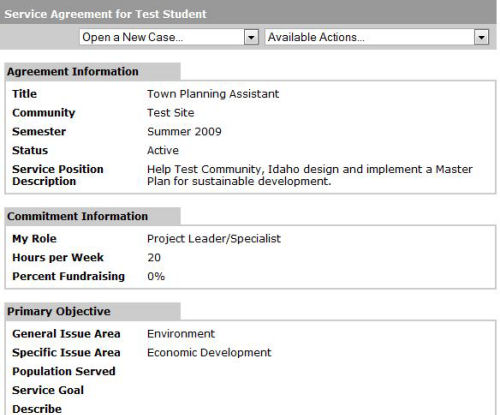Click the hours per week value 20

click(154, 257)
